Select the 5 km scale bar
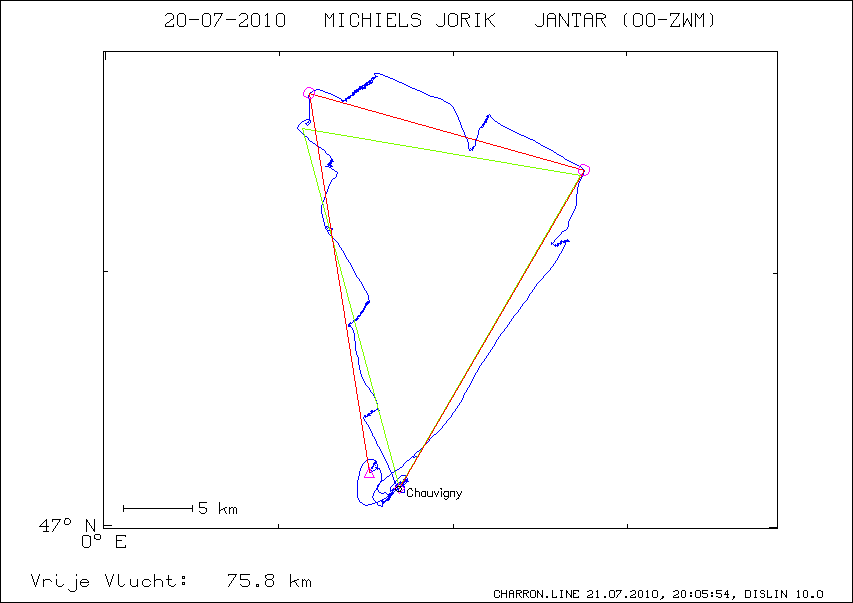853x603 pixels. 158,508
